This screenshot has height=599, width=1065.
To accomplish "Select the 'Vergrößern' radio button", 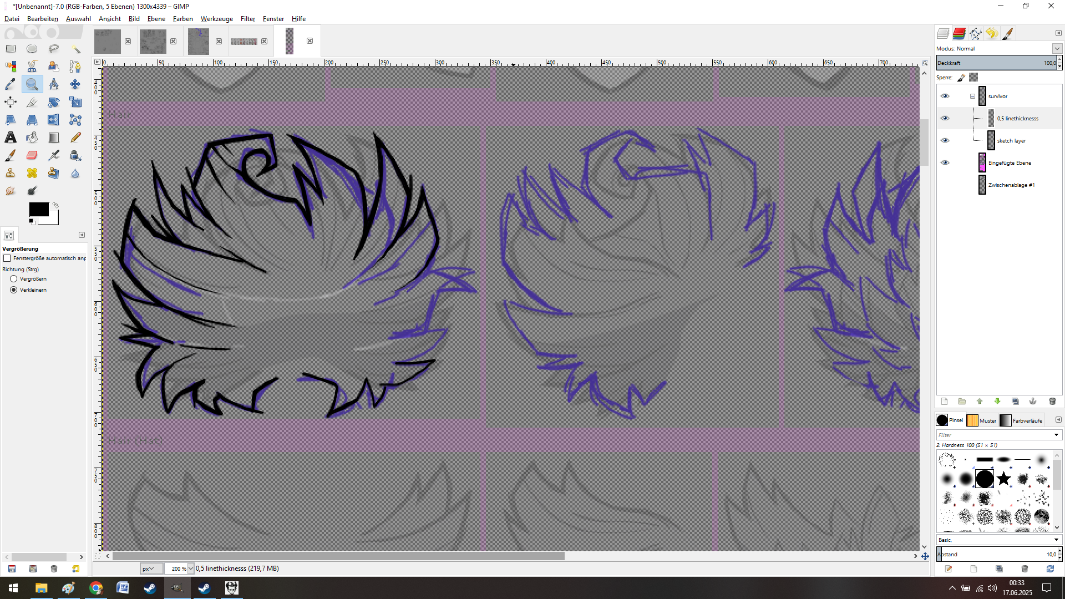I will pyautogui.click(x=14, y=279).
